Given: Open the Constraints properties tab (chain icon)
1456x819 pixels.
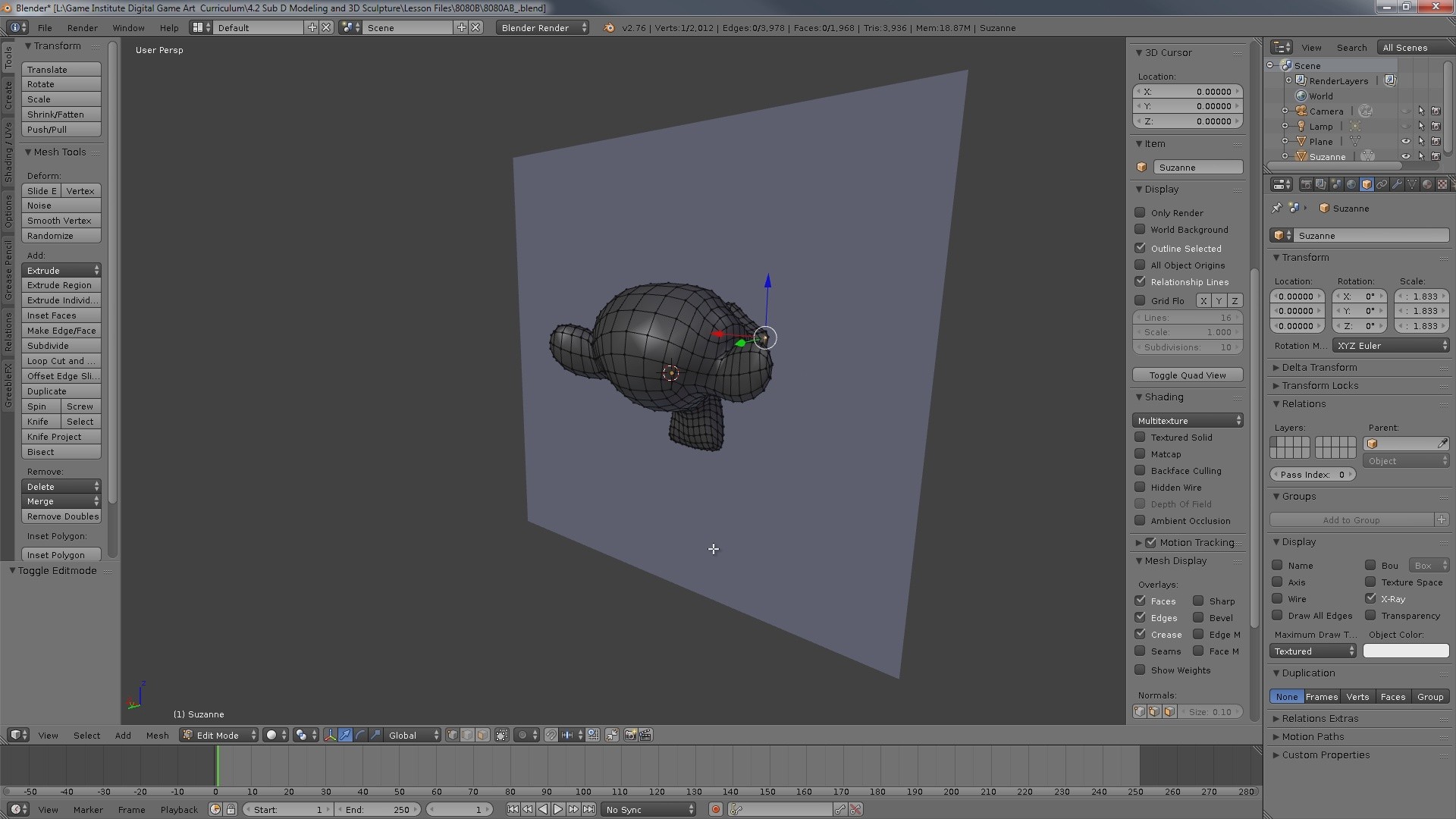Looking at the screenshot, I should click(1382, 184).
